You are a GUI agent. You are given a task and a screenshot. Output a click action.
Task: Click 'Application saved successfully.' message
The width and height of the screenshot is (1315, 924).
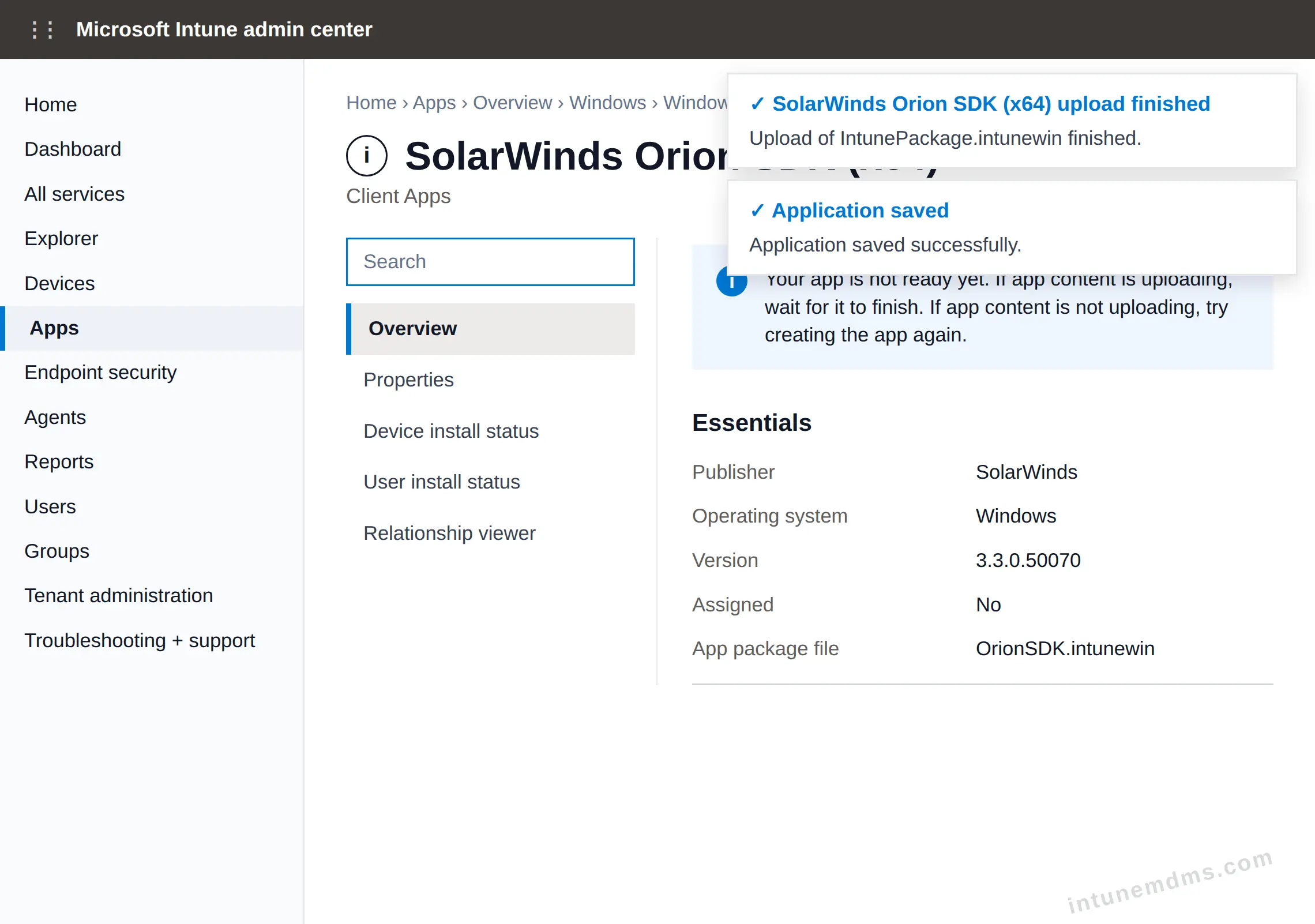point(885,245)
